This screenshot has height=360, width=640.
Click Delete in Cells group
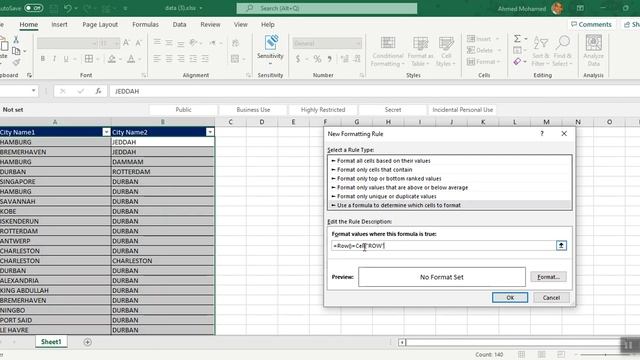point(484,50)
